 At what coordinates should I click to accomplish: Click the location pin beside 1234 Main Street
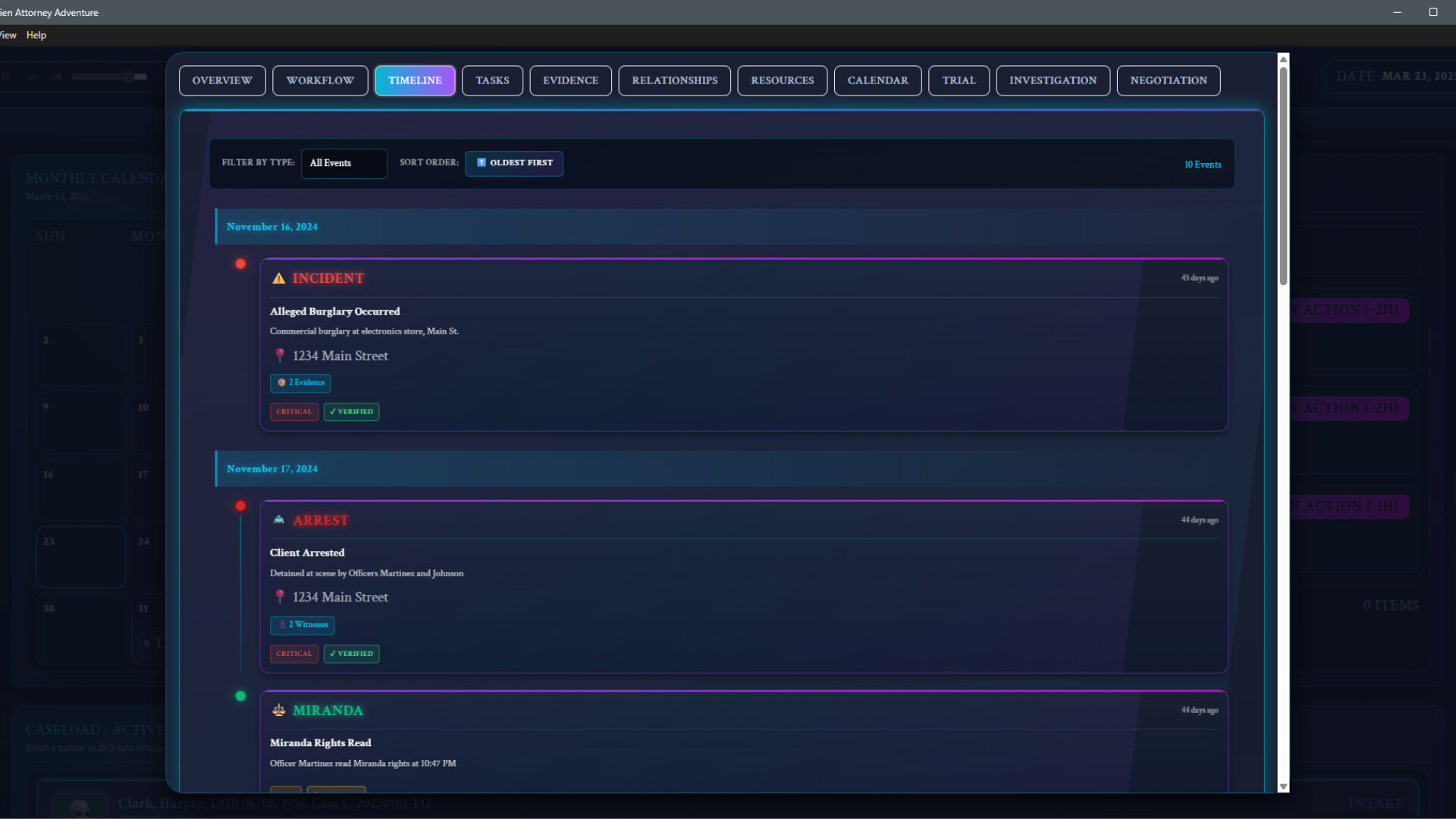point(279,355)
